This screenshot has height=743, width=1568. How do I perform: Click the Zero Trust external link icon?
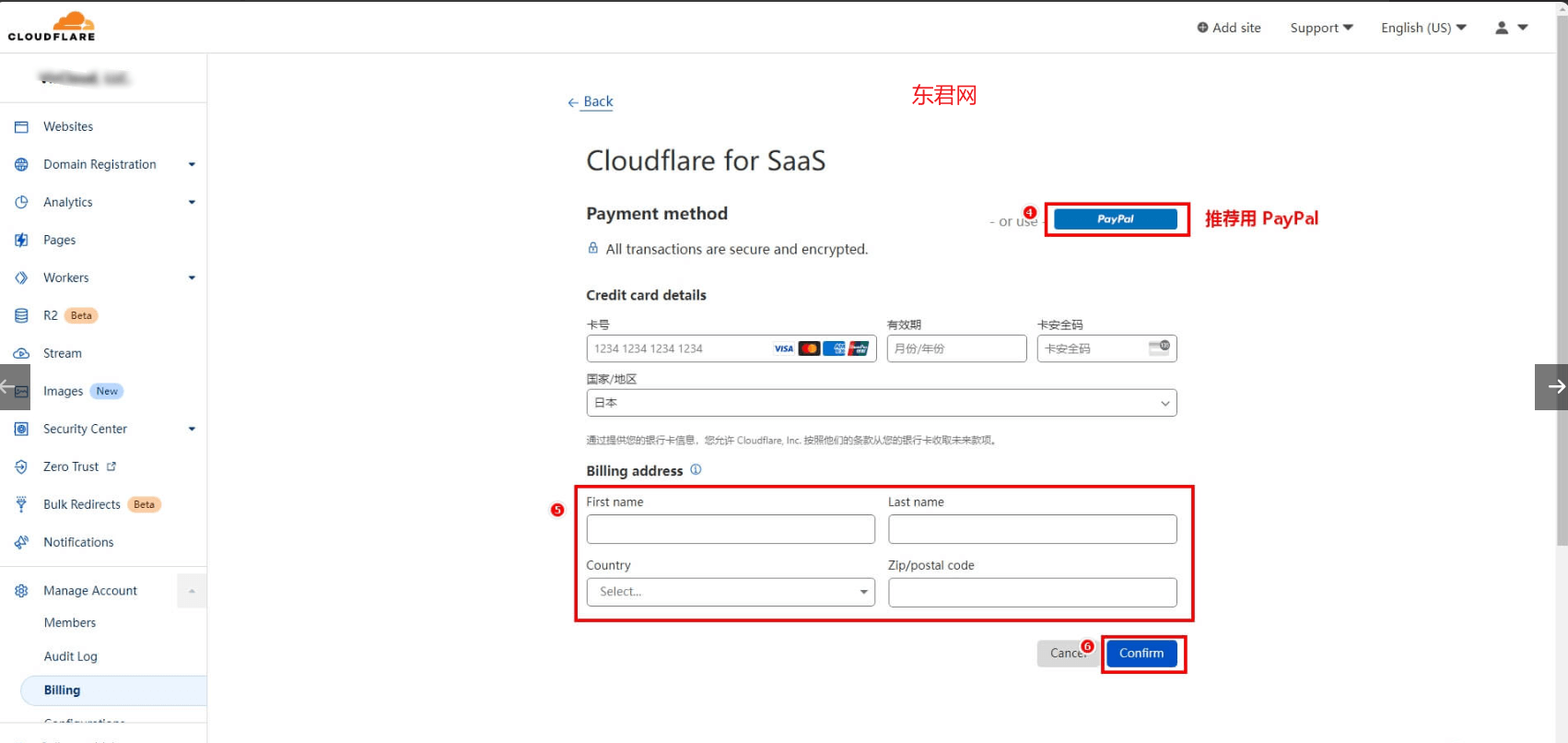point(111,466)
